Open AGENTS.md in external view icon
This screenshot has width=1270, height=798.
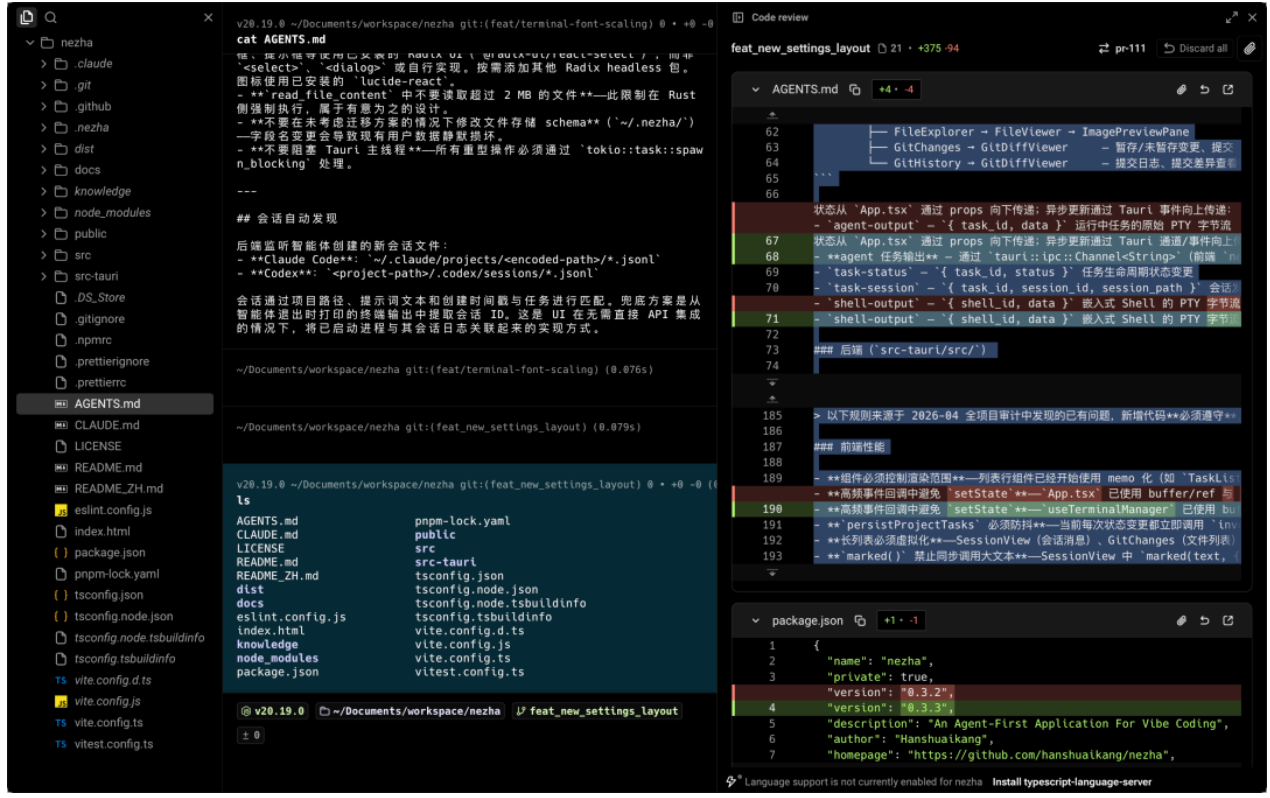coord(1228,89)
